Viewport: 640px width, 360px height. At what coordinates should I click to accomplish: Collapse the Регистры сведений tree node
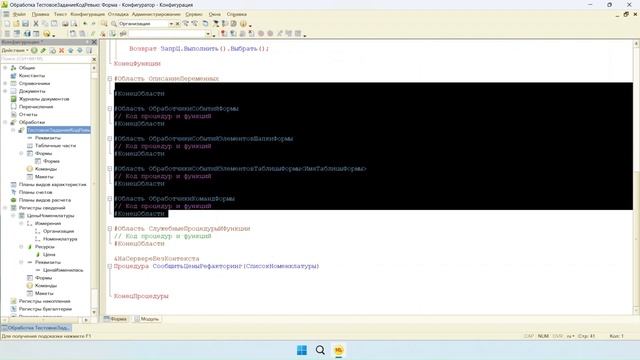[x=5, y=208]
